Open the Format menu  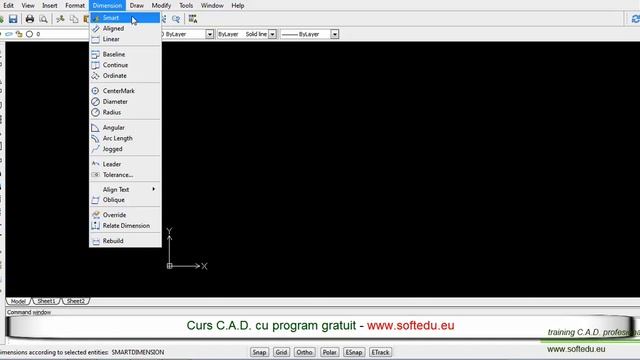coord(75,6)
